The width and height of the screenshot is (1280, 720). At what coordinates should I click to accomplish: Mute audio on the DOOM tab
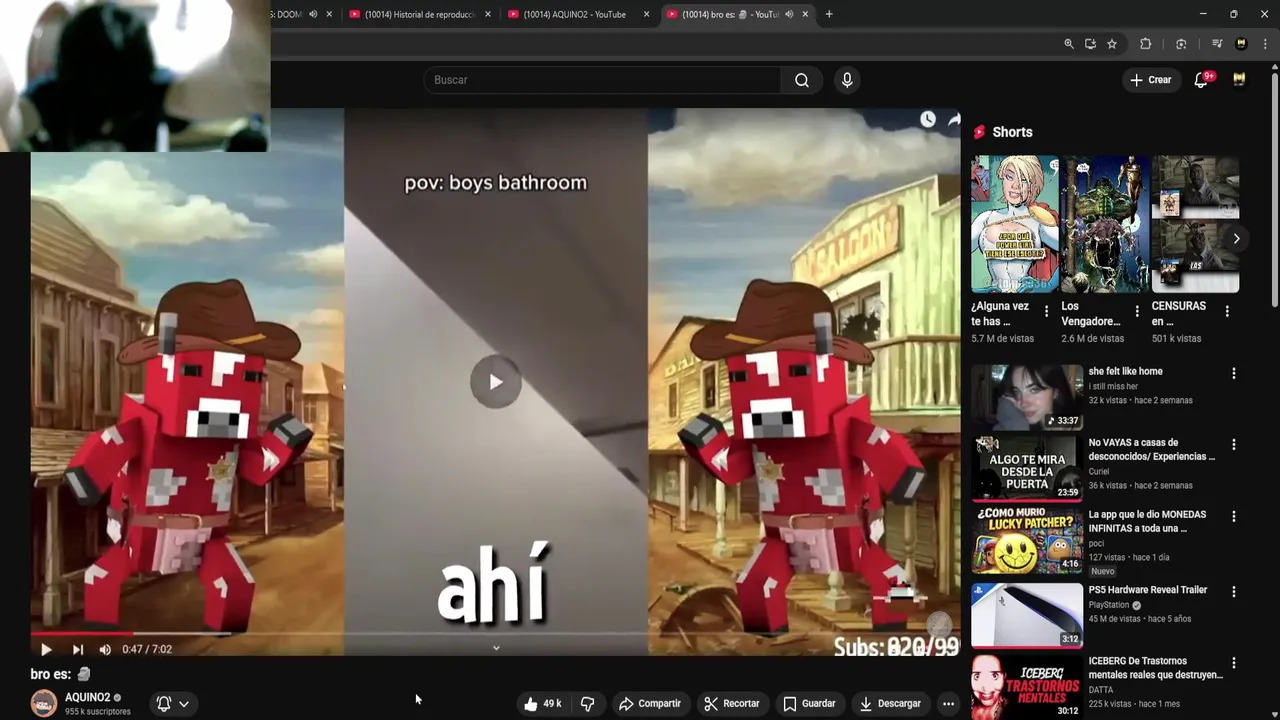pyautogui.click(x=313, y=14)
